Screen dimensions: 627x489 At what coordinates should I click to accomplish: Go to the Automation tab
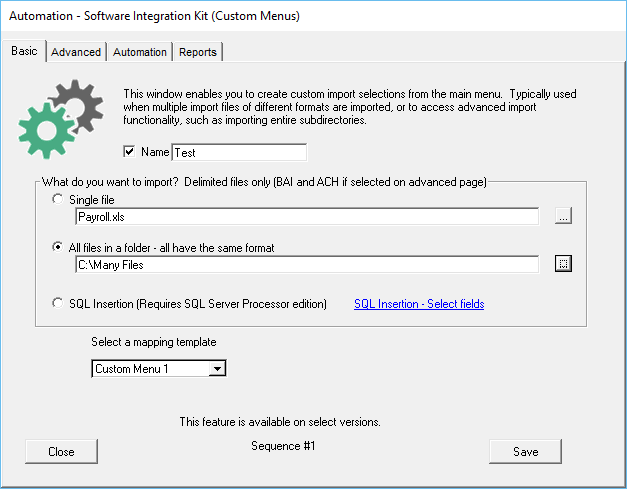(140, 52)
